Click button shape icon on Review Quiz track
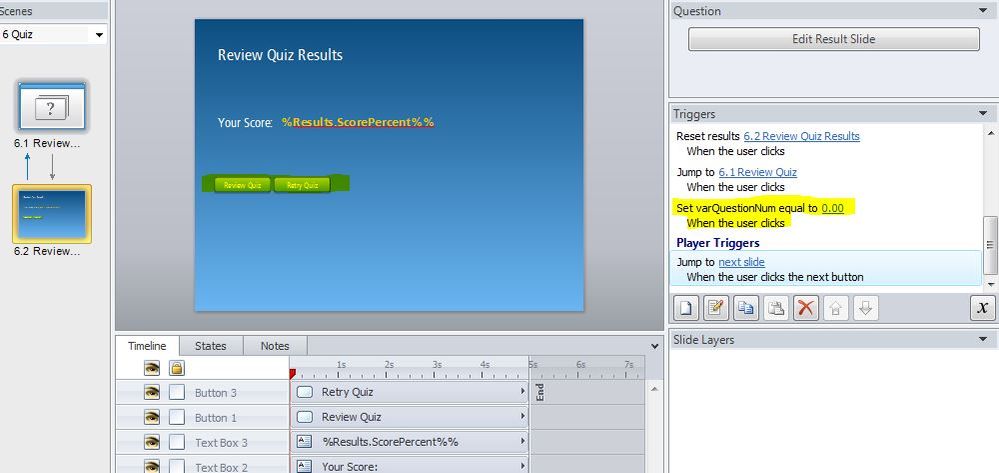 pyautogui.click(x=305, y=417)
